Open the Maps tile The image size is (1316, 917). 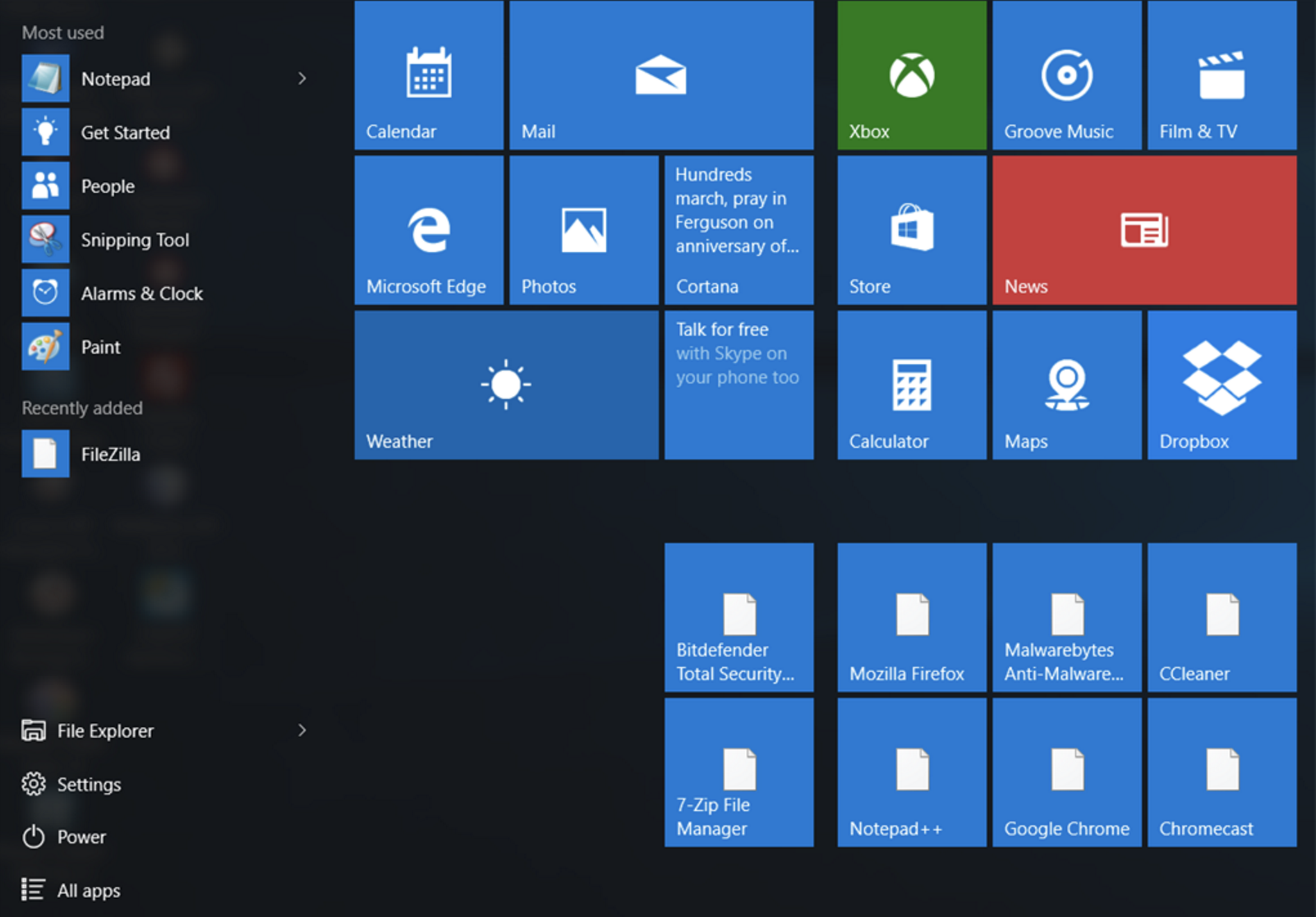click(1066, 385)
